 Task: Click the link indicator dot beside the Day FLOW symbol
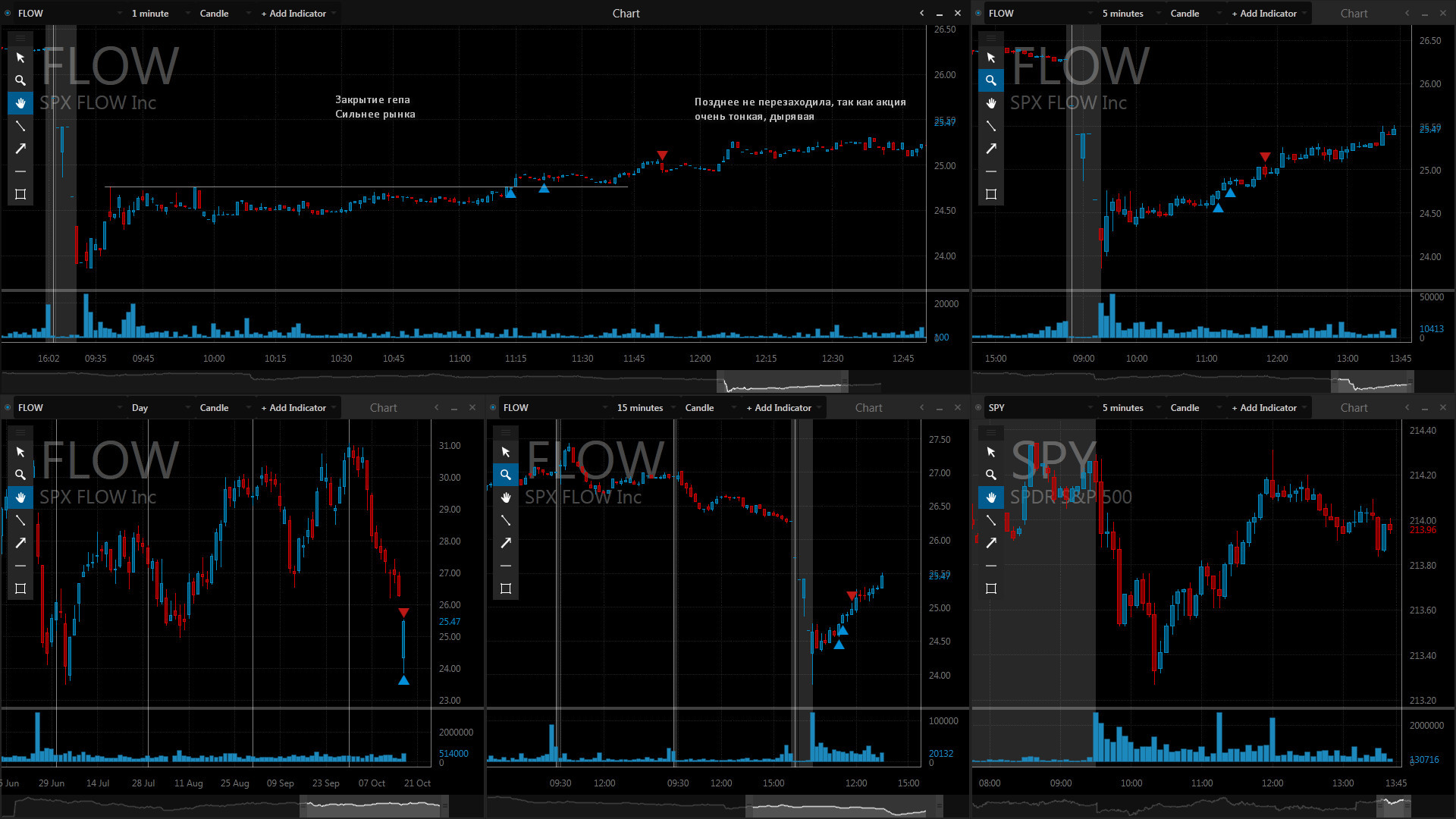point(8,408)
